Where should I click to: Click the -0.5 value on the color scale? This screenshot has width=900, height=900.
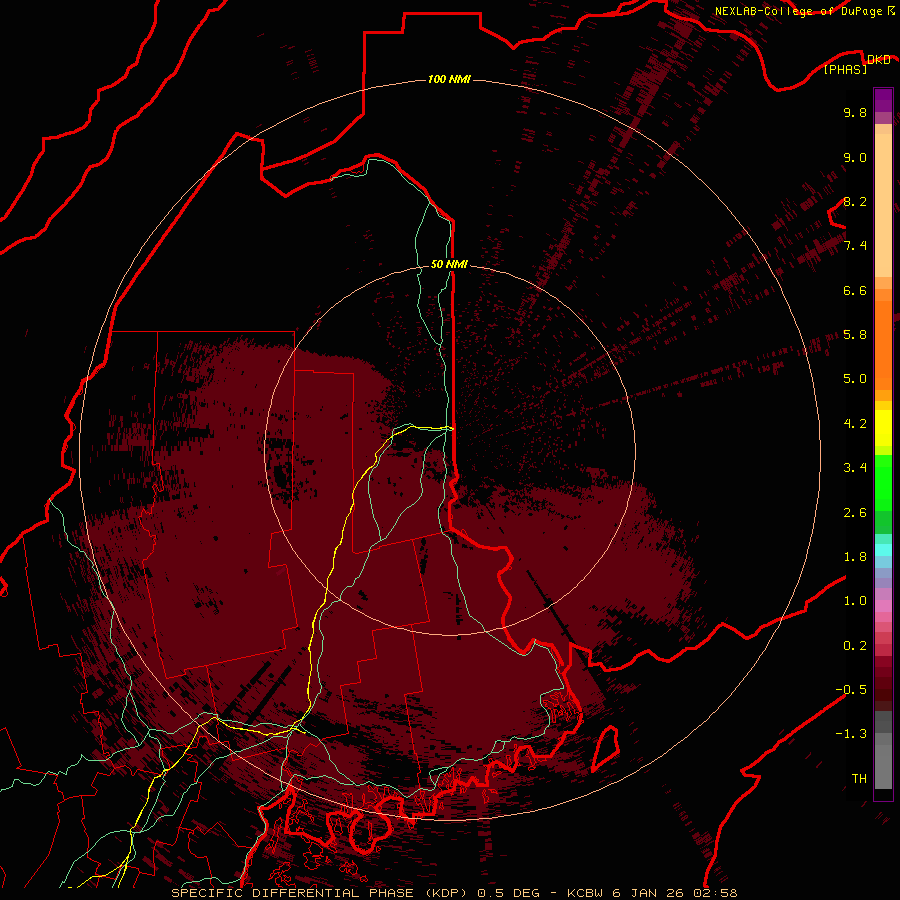click(851, 690)
